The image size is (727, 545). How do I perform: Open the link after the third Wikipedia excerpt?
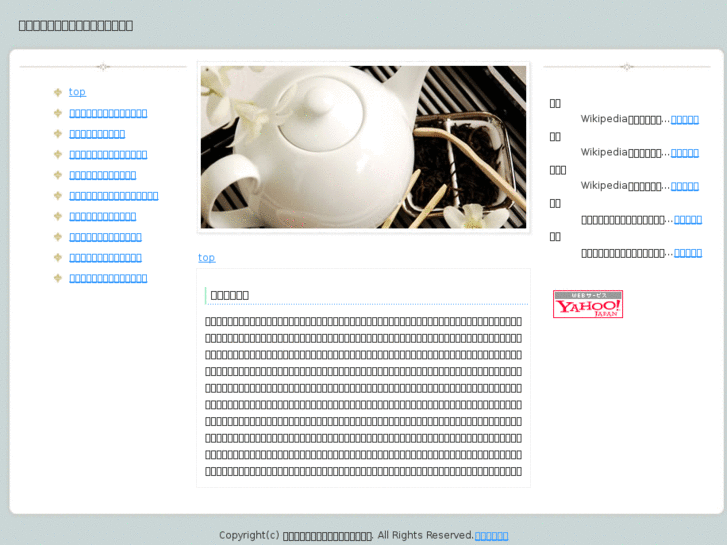point(684,186)
